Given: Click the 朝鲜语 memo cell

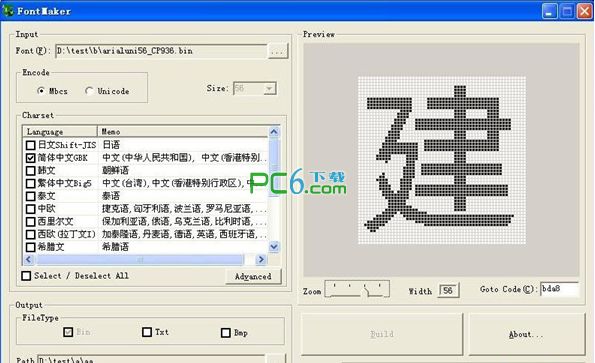Looking at the screenshot, I should 116,171.
